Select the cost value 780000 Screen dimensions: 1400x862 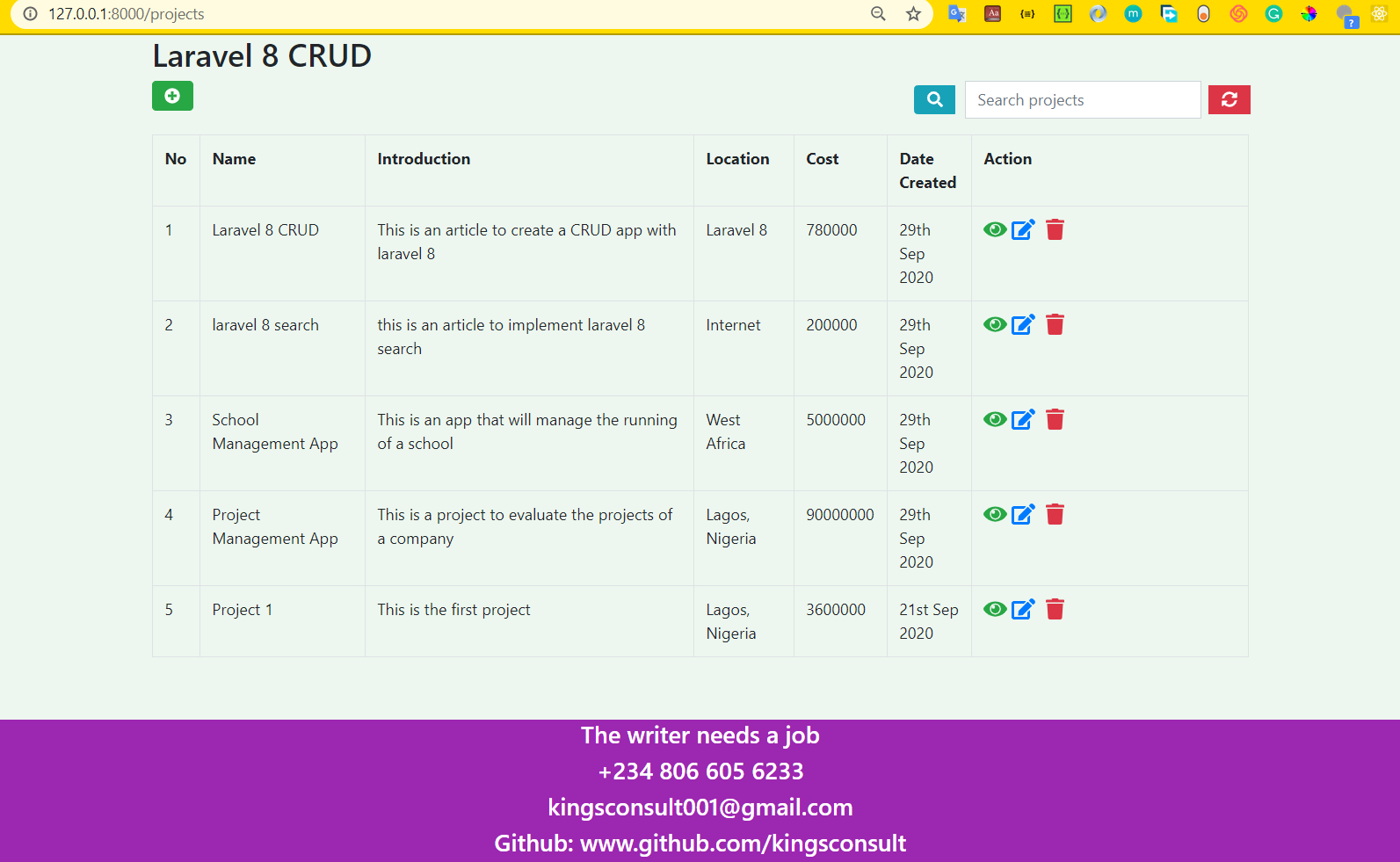coord(831,230)
